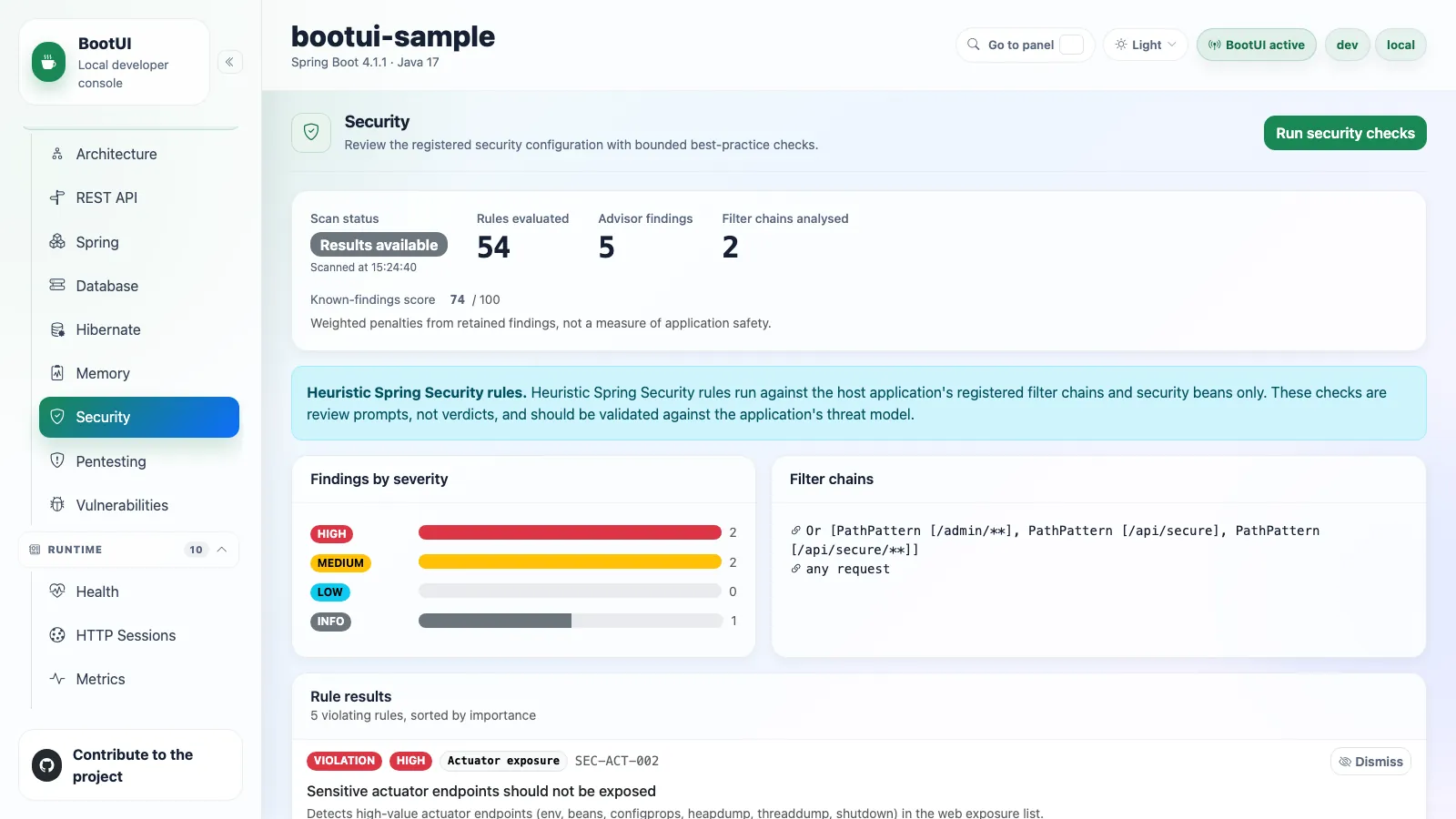
Task: Click the Metrics pulse icon
Action: pyautogui.click(x=57, y=679)
